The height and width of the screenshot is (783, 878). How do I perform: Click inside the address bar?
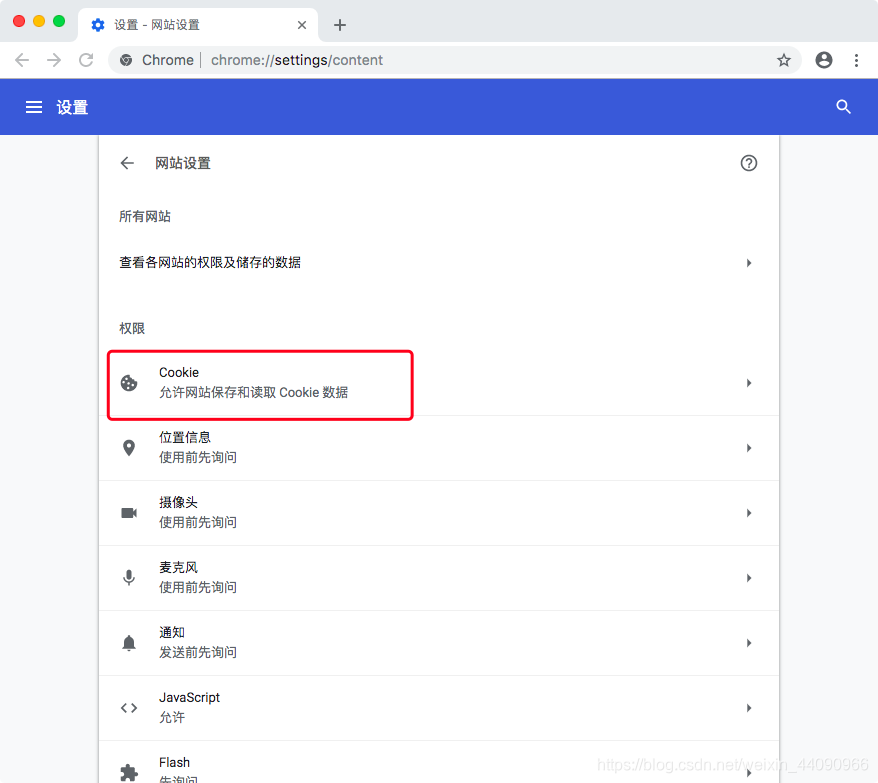[400, 60]
